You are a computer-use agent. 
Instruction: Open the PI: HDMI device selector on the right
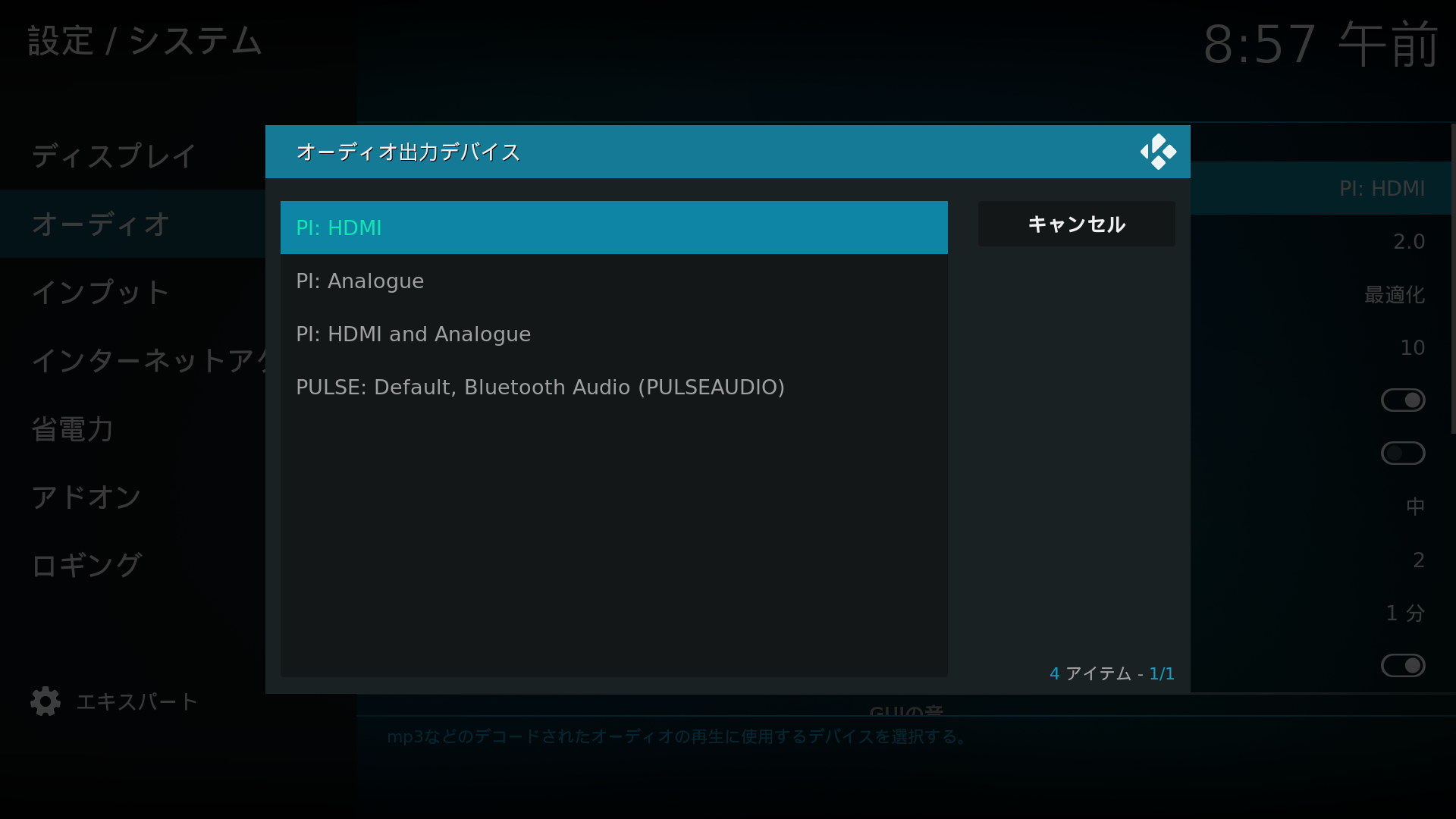coord(1382,188)
